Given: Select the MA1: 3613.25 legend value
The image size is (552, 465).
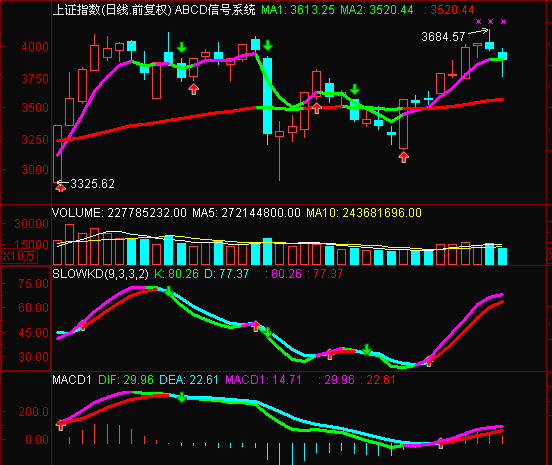Looking at the screenshot, I should pyautogui.click(x=298, y=10).
